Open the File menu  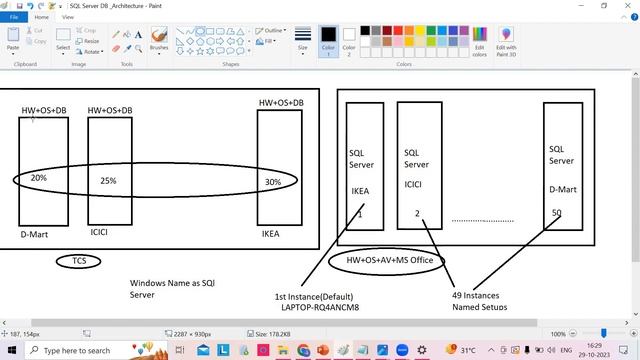click(x=14, y=17)
